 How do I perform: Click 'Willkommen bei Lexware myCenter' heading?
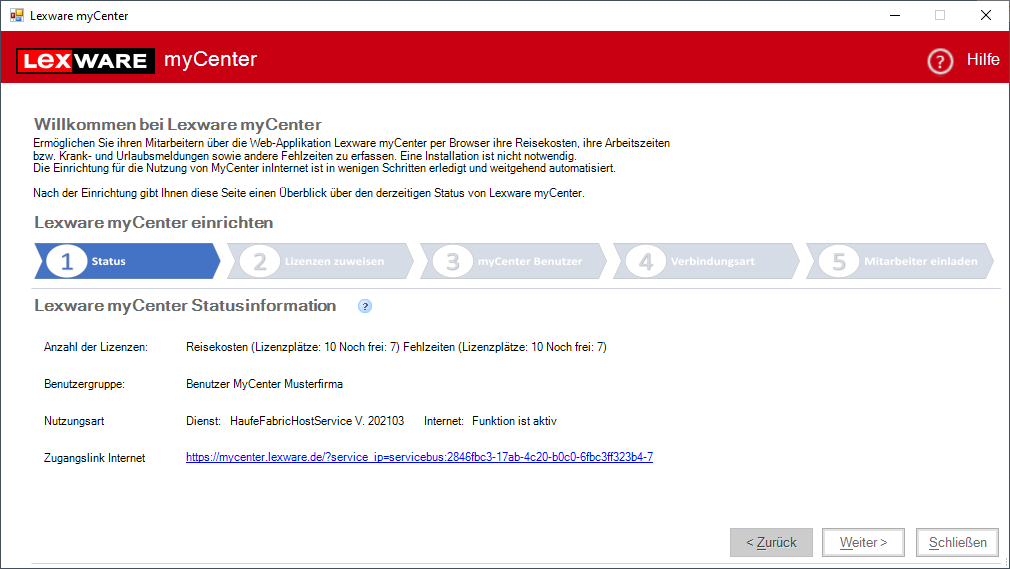[178, 124]
